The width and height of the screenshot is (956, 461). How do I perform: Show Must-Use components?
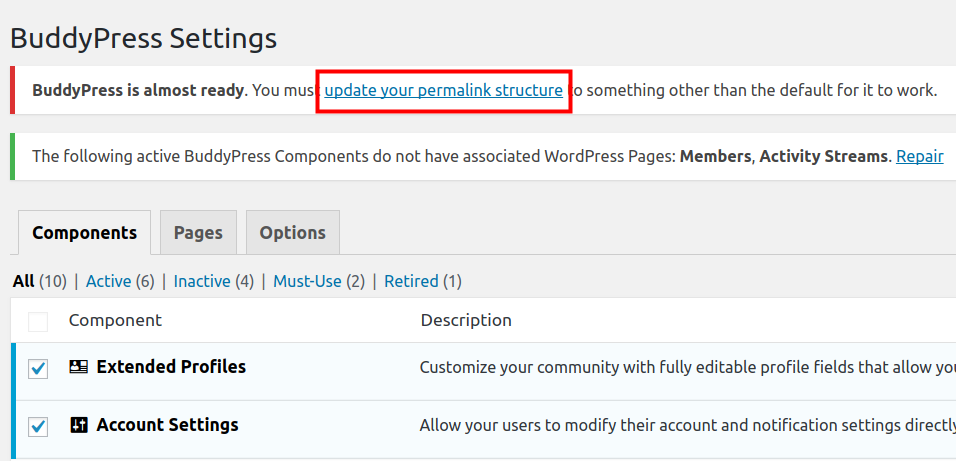coord(307,281)
